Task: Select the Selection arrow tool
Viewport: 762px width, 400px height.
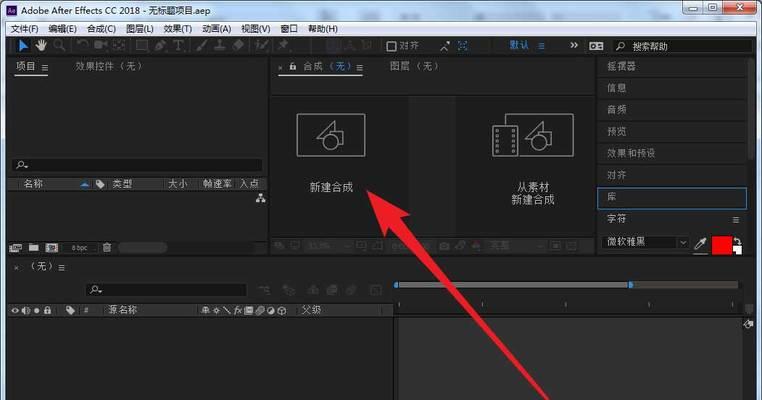Action: (x=23, y=46)
